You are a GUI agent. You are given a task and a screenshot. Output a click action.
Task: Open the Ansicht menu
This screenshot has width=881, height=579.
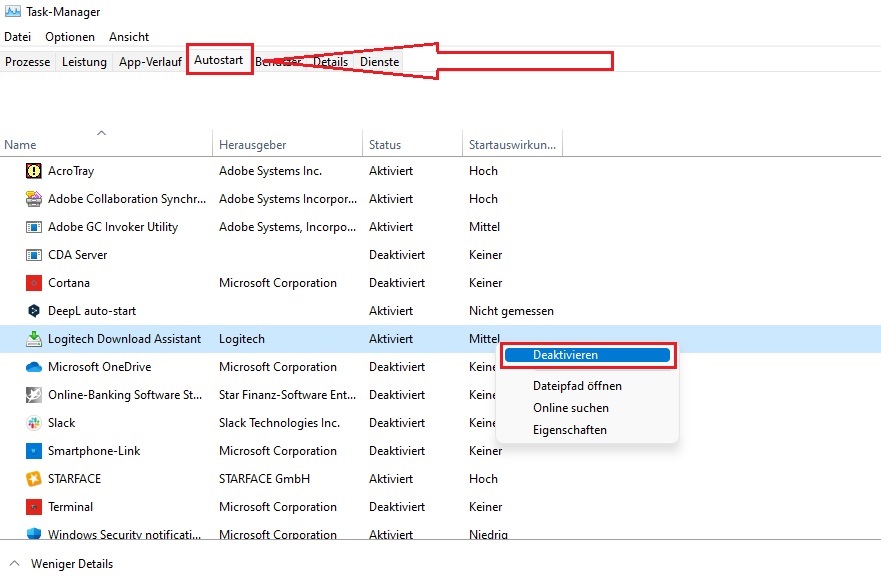pos(129,37)
